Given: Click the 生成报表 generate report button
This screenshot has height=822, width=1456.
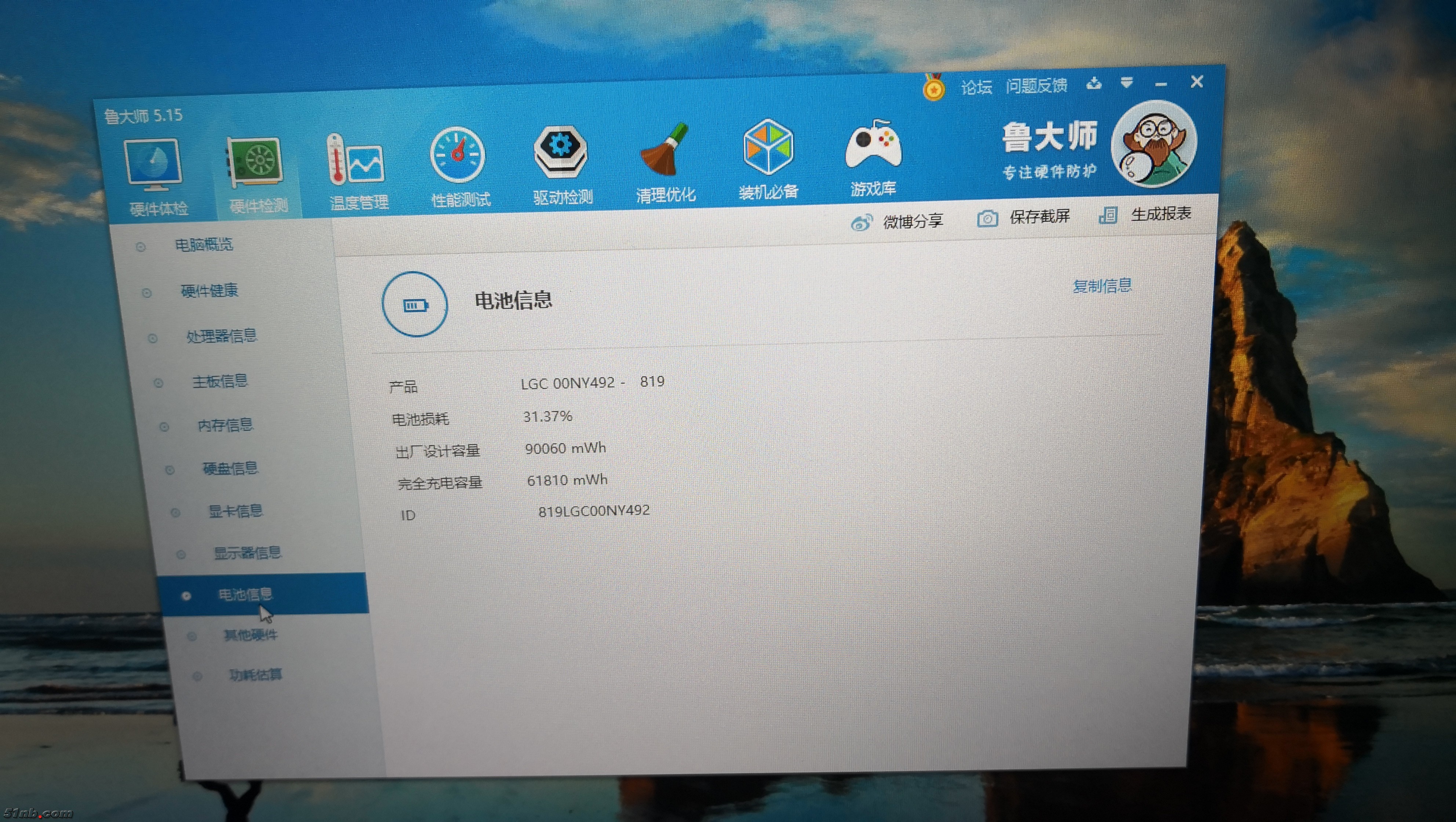Looking at the screenshot, I should (x=1146, y=214).
